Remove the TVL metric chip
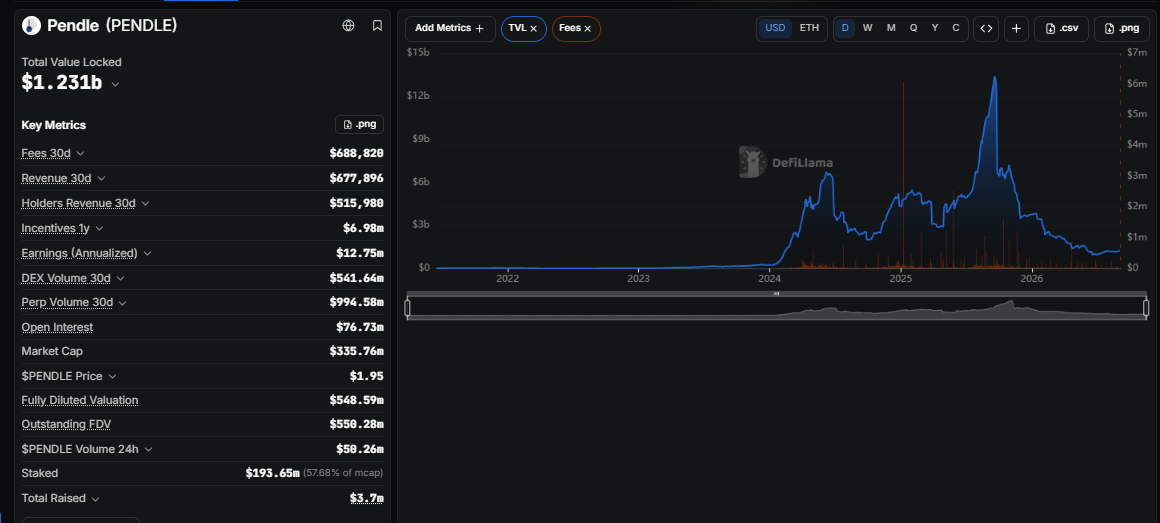This screenshot has width=1160, height=523. (x=533, y=28)
